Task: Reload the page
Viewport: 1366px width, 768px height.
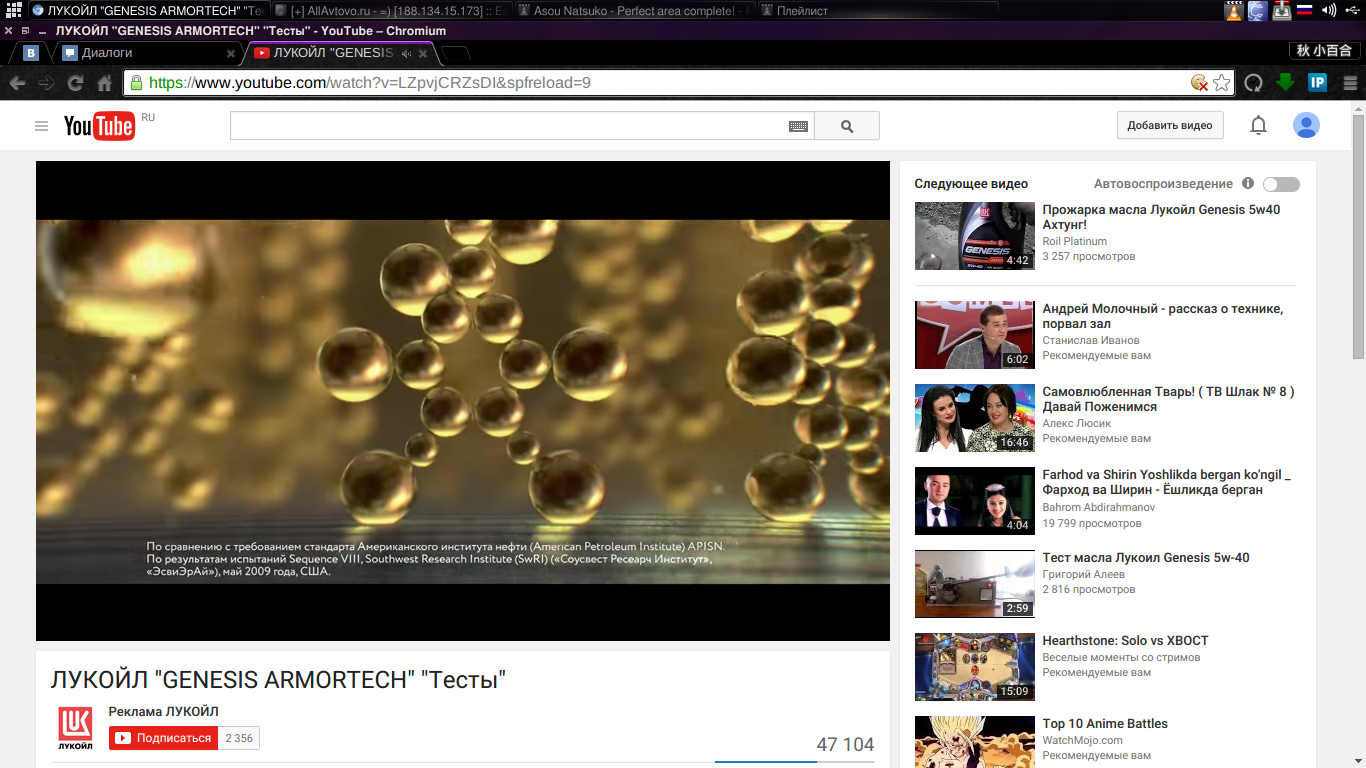Action: pyautogui.click(x=75, y=83)
